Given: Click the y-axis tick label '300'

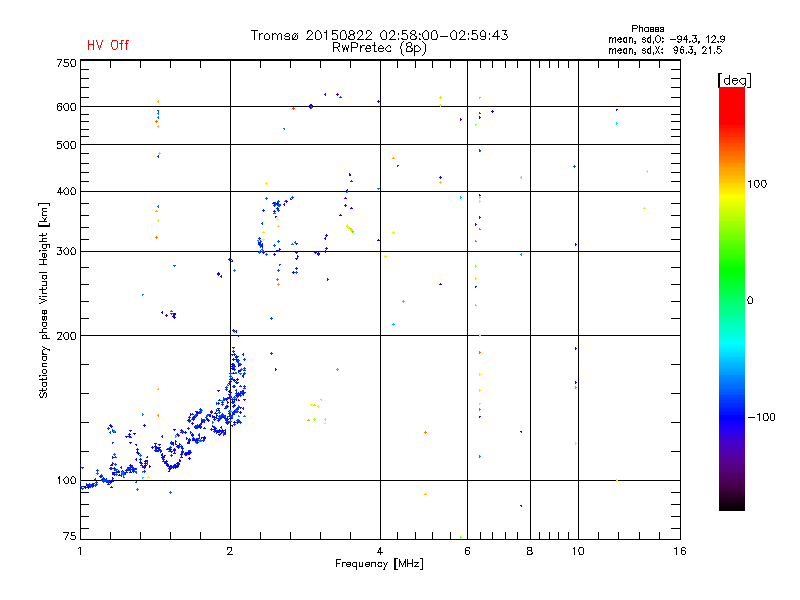Looking at the screenshot, I should pos(66,251).
